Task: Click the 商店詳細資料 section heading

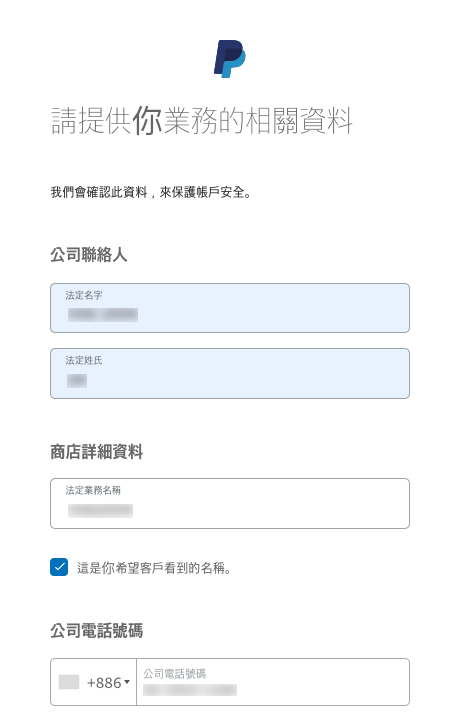Action: [96, 452]
